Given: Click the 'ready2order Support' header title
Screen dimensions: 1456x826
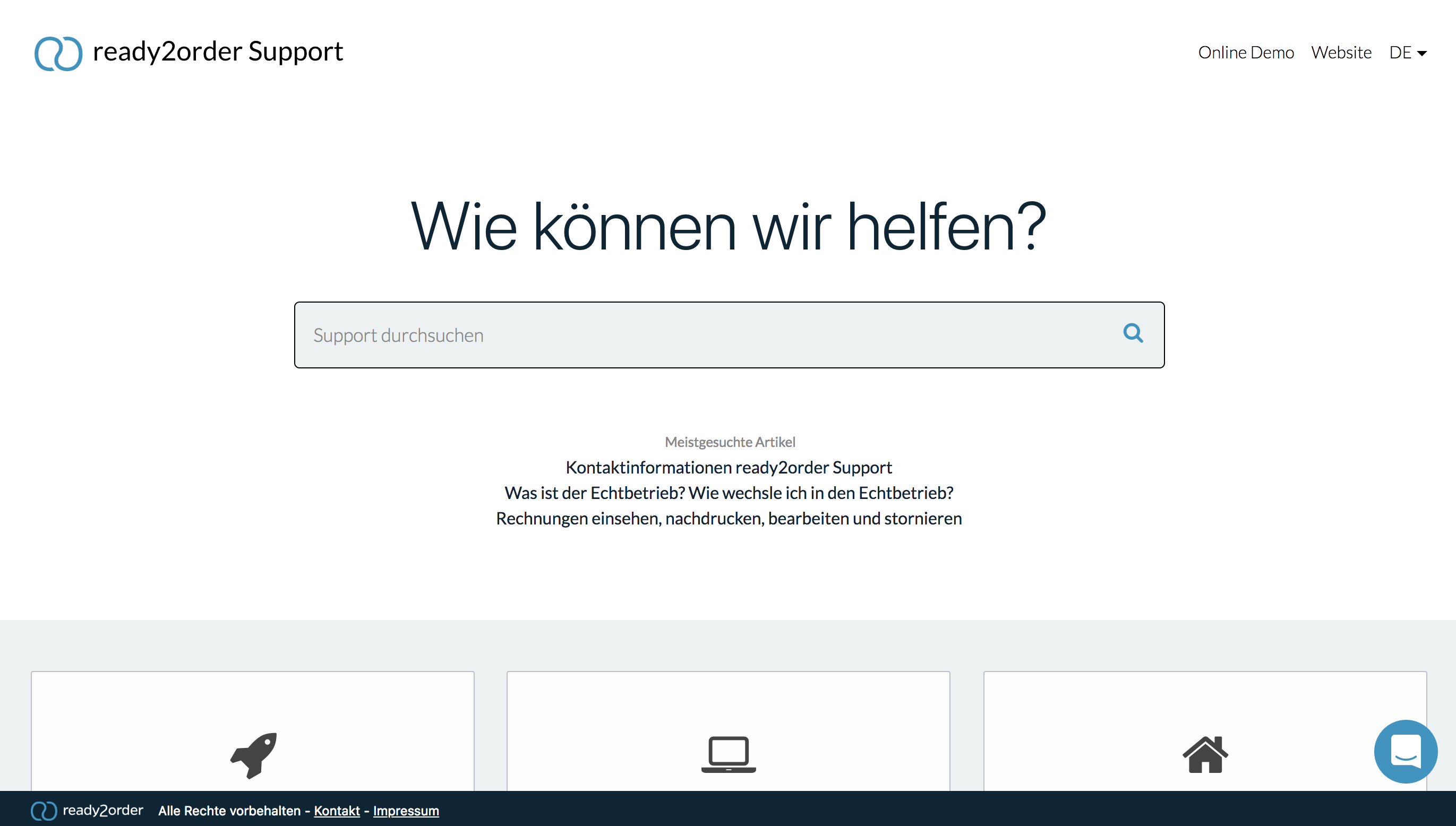Looking at the screenshot, I should tap(218, 51).
